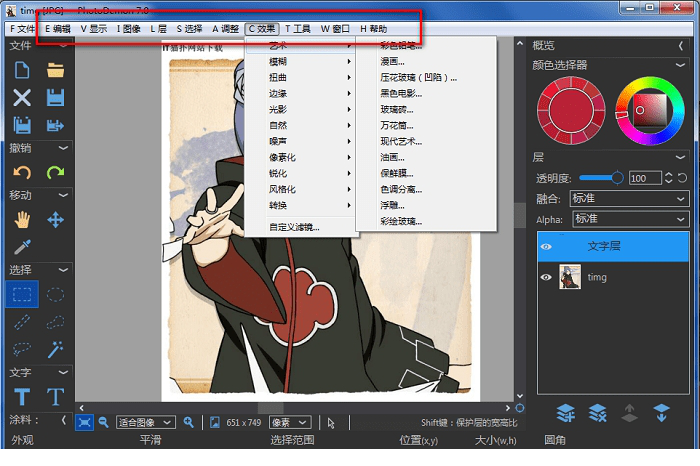Screen dimensions: 700x466
Task: Select the Eyedropper color picker tool
Action: click(x=22, y=247)
